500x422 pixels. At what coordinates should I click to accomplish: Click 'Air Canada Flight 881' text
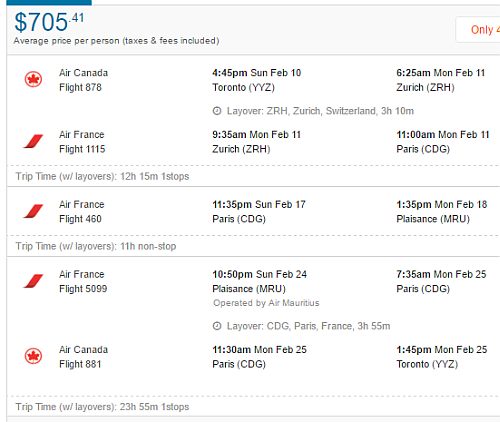83,357
